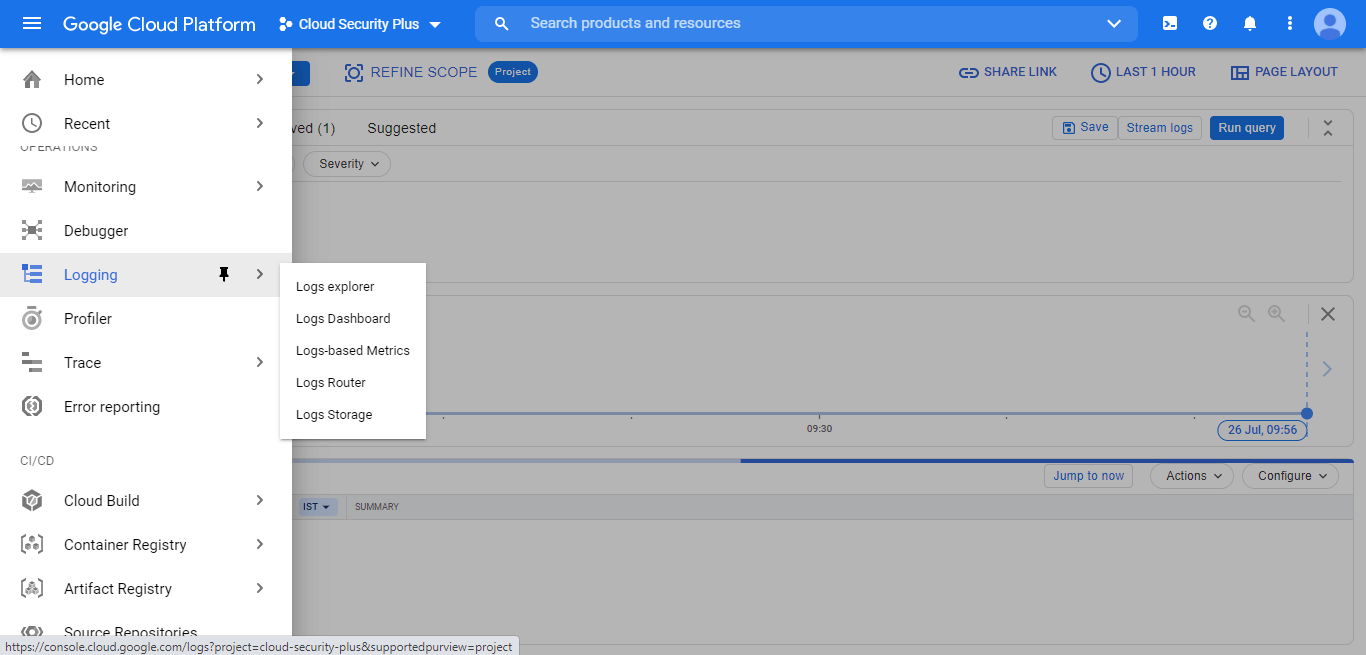Expand the Recent submenu arrow
1366x655 pixels.
pos(260,123)
